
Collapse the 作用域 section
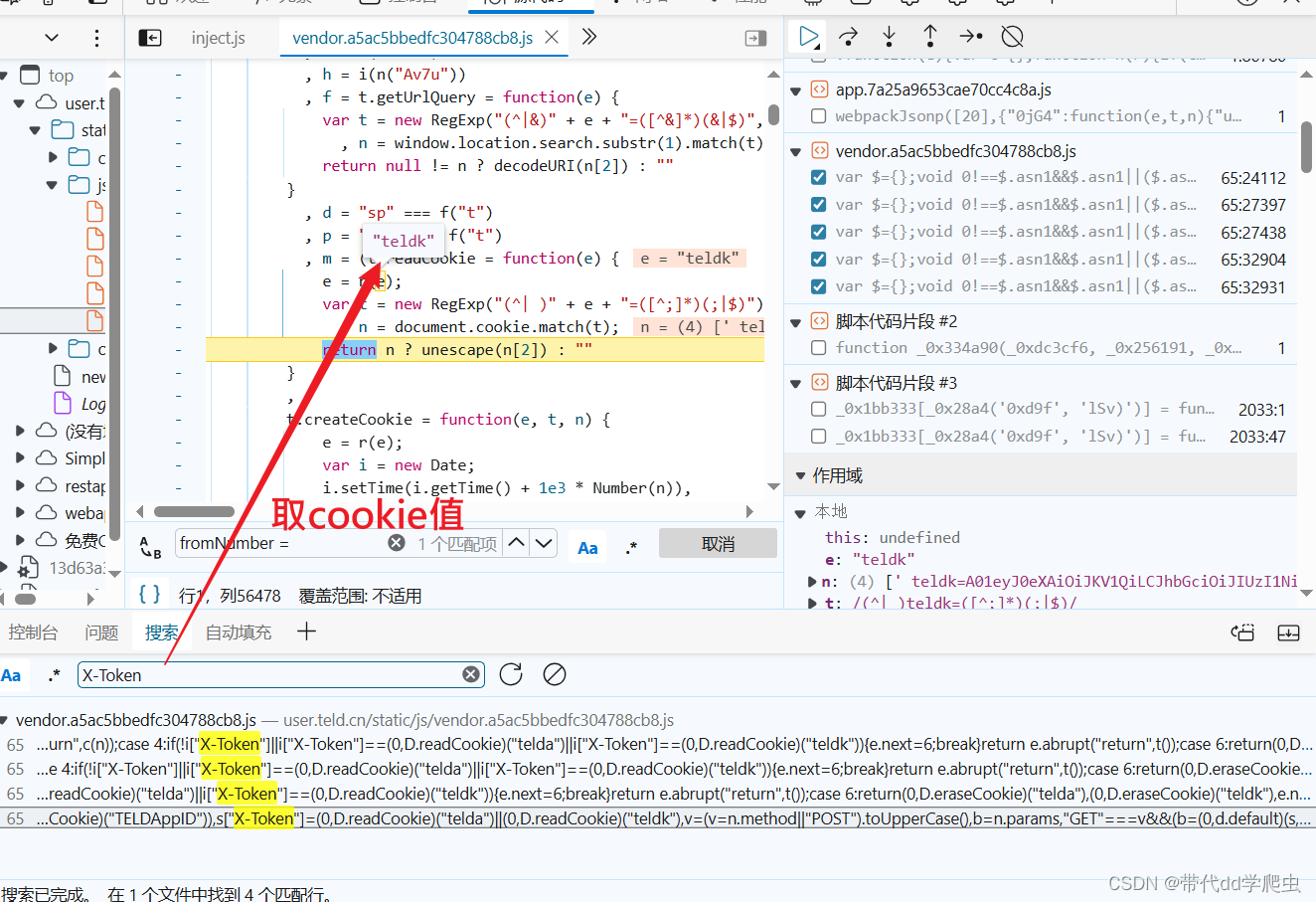point(800,476)
